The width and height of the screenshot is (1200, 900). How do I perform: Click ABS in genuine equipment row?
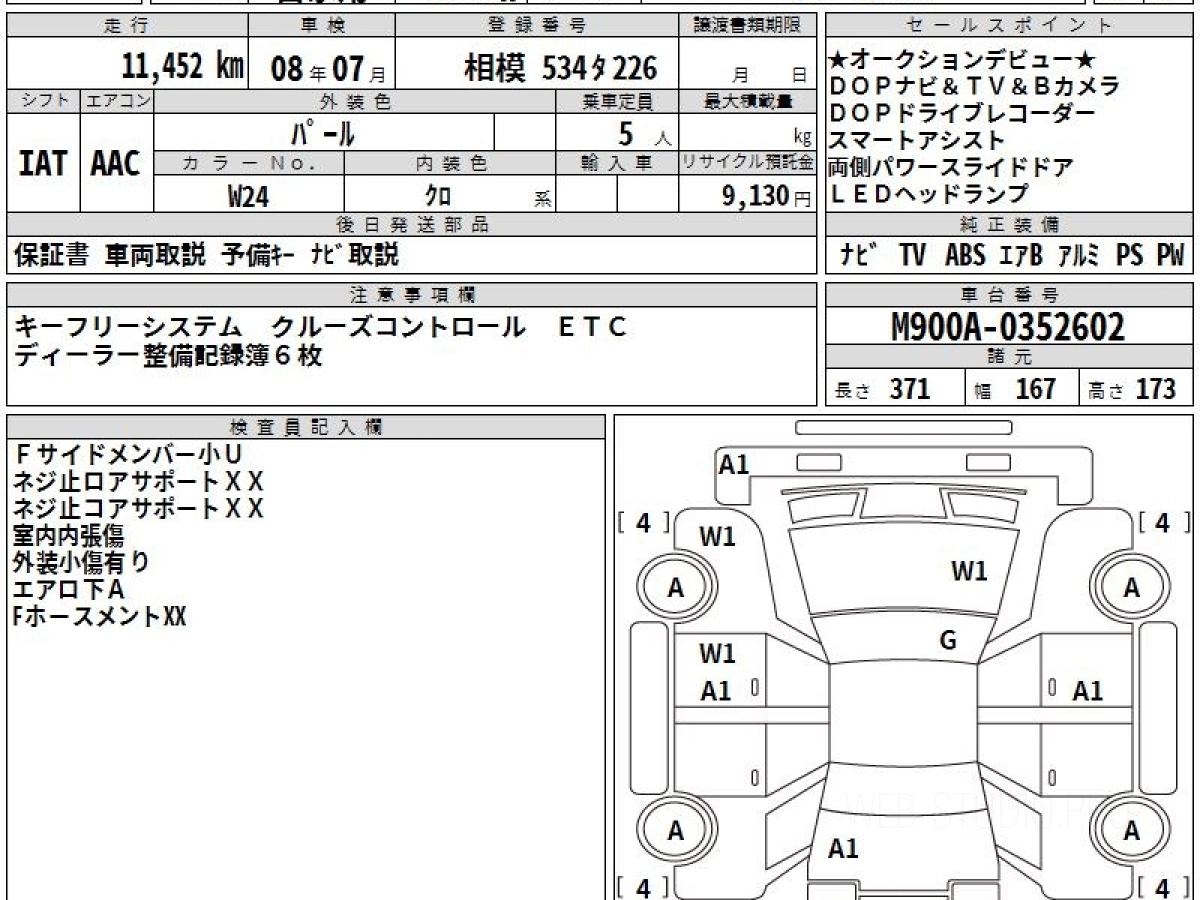click(x=964, y=255)
